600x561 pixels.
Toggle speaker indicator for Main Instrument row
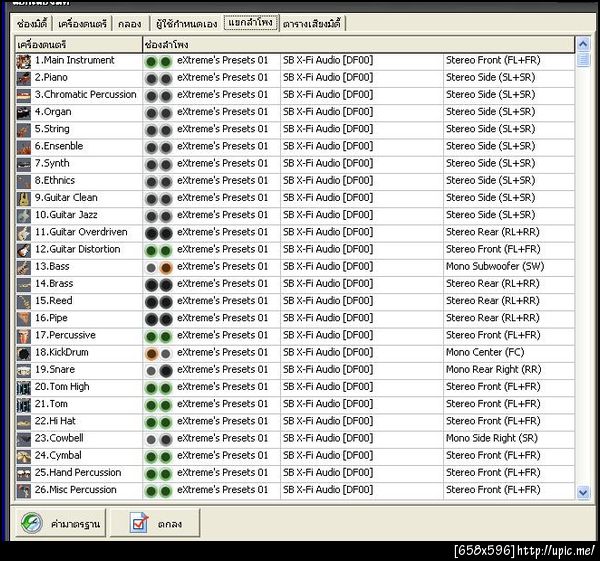[x=158, y=61]
